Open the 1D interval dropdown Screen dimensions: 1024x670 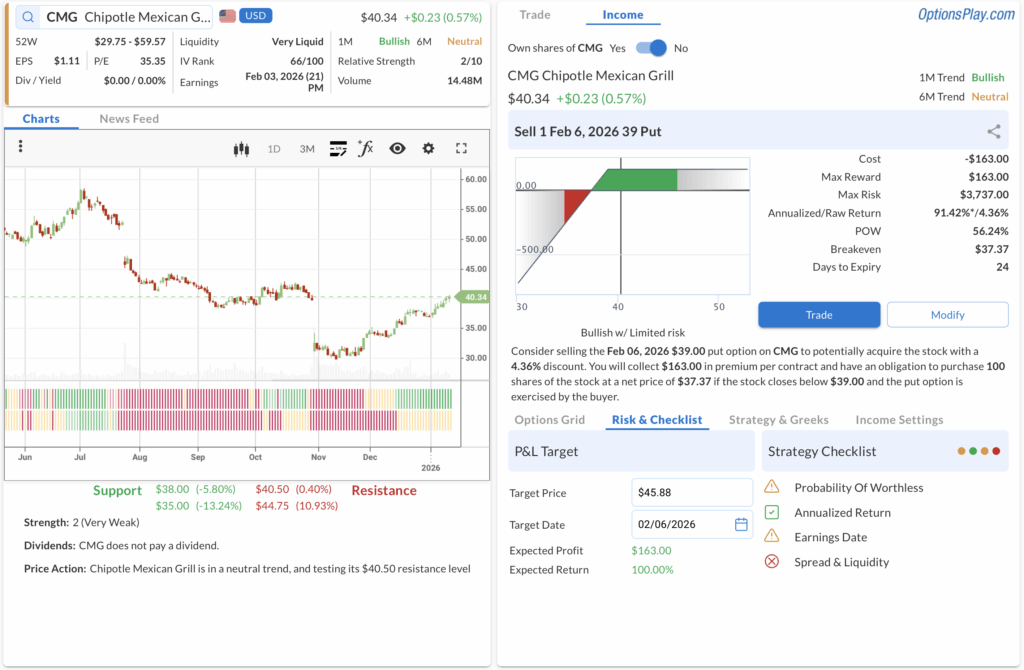click(x=274, y=149)
